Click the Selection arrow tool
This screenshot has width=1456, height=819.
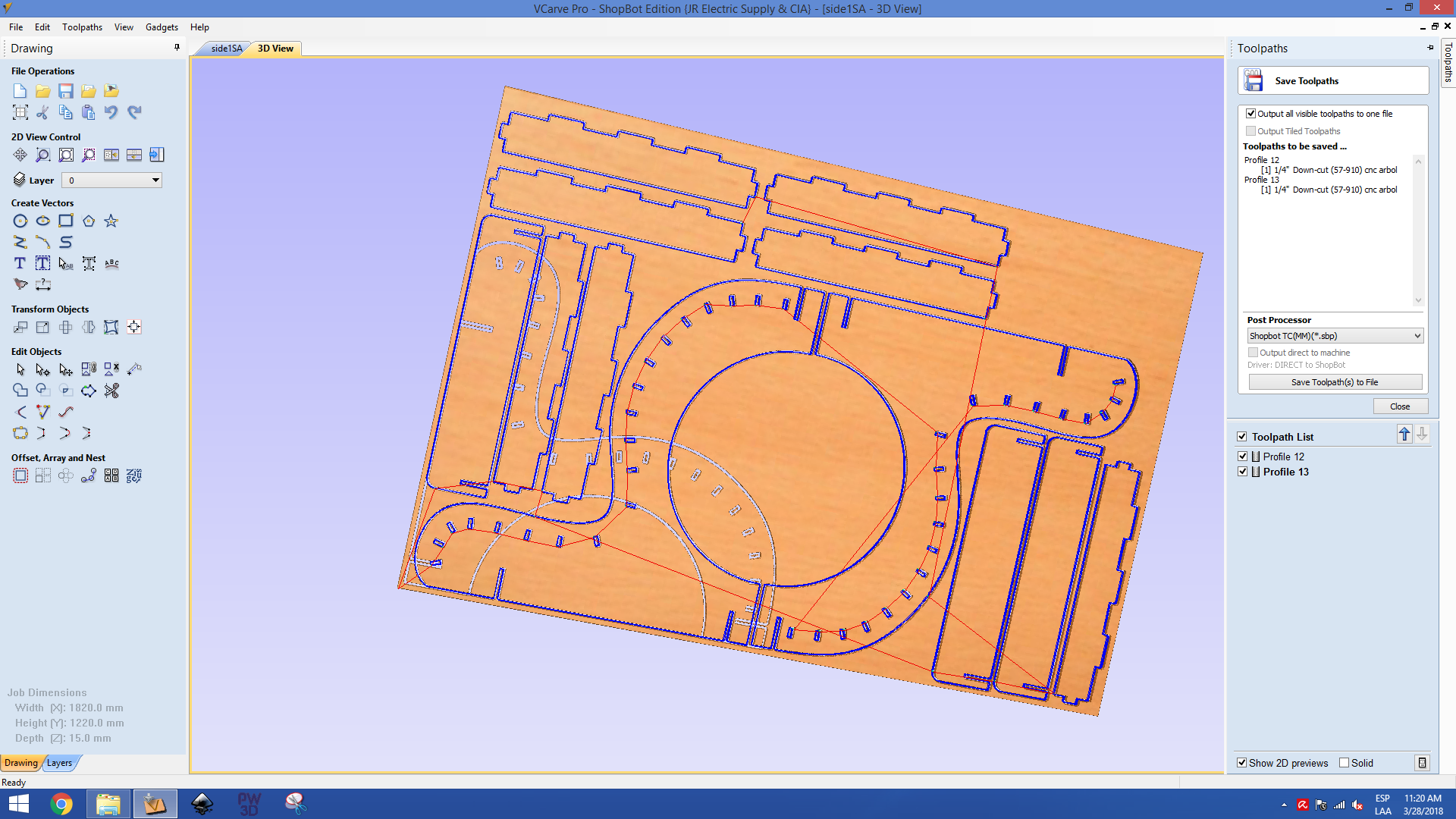point(20,369)
